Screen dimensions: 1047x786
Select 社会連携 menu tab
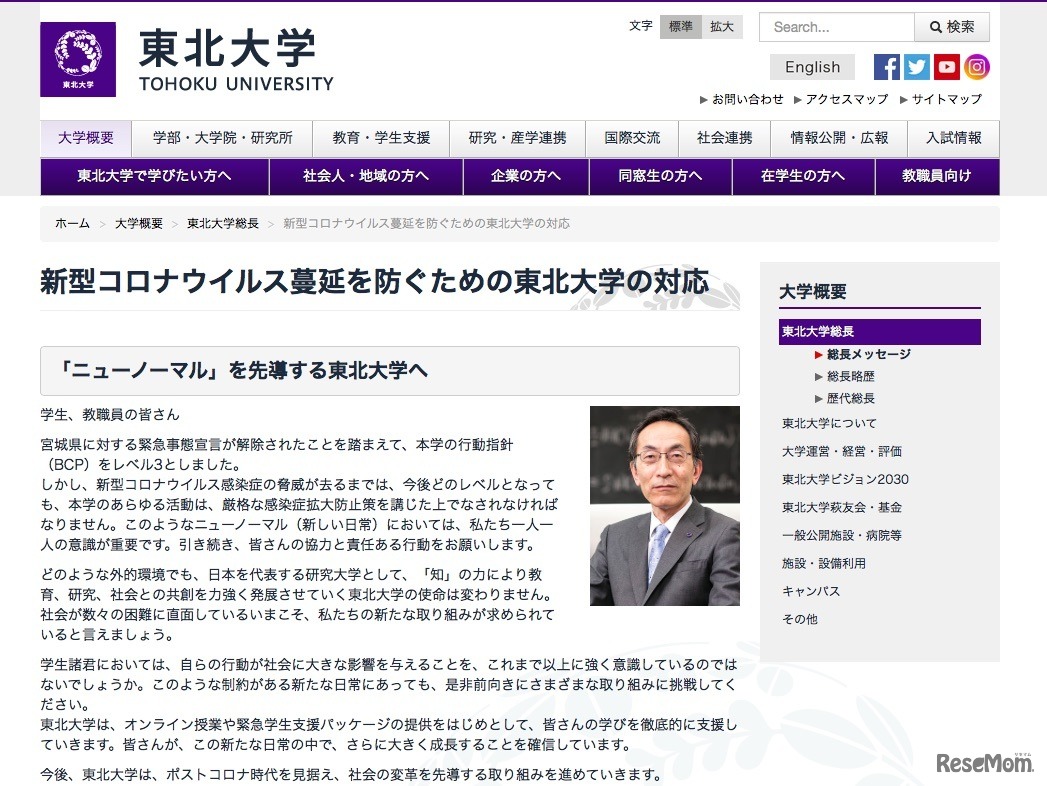724,138
